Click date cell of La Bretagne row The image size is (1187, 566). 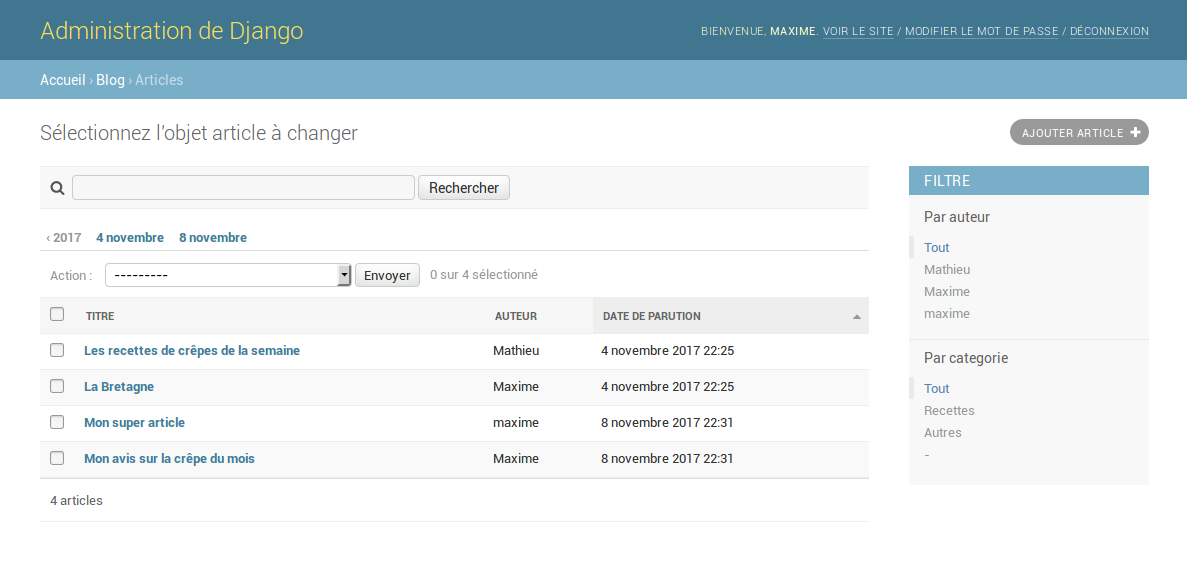point(668,387)
